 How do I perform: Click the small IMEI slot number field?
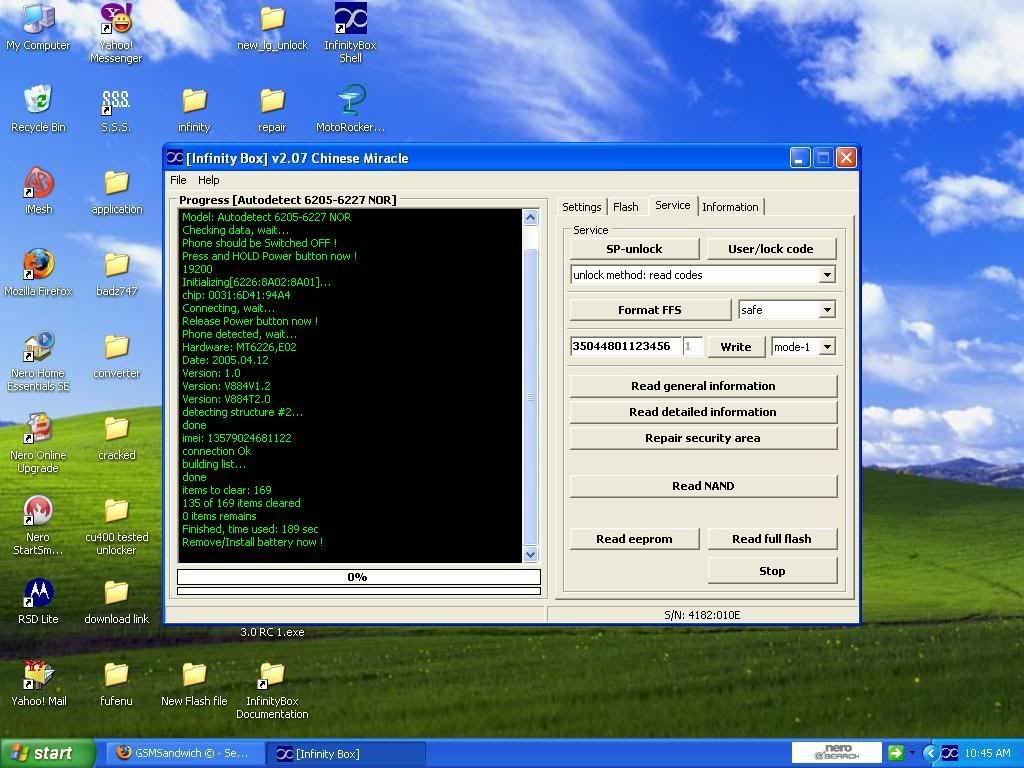pos(692,346)
